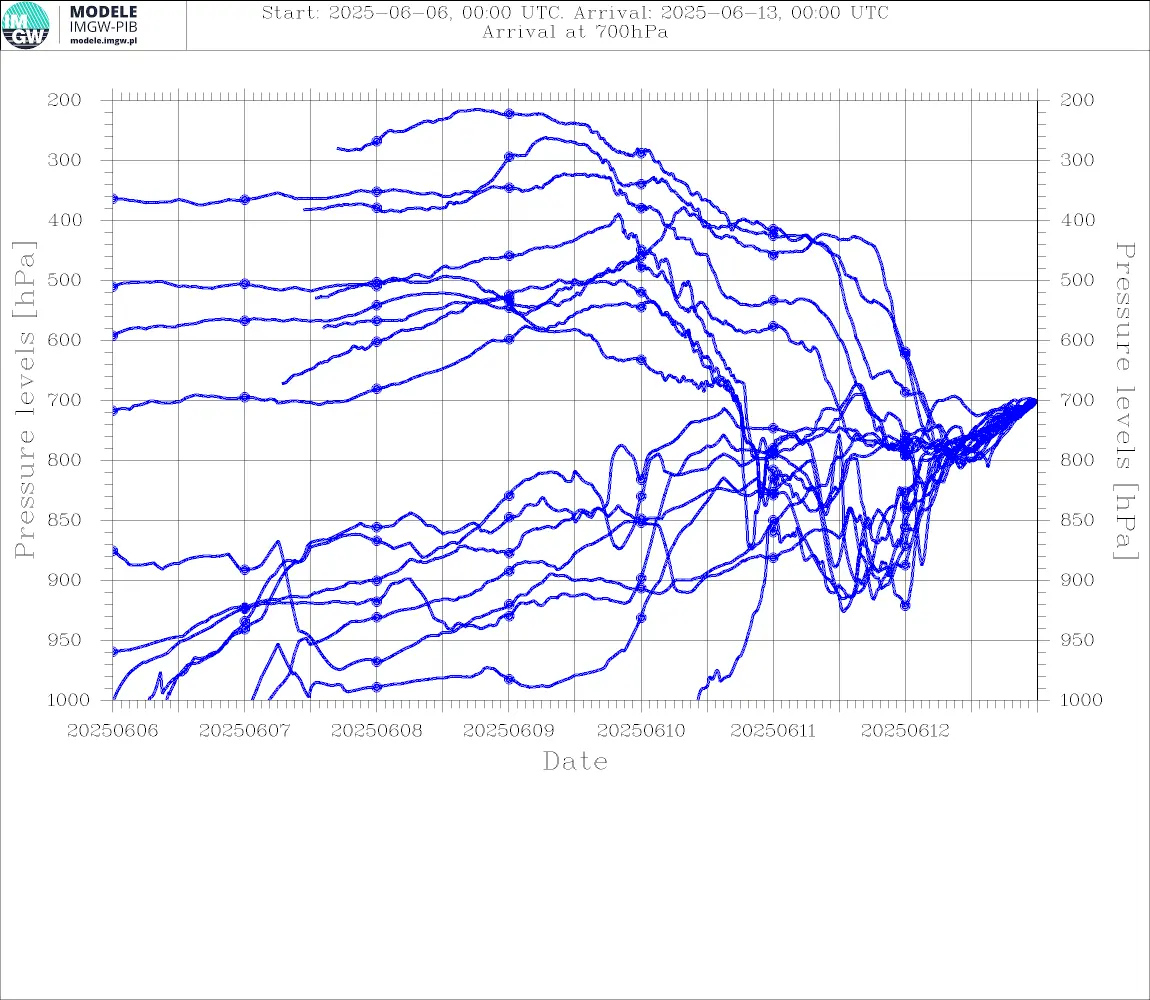
Task: Click the right axis 500 label
Action: tap(1077, 280)
